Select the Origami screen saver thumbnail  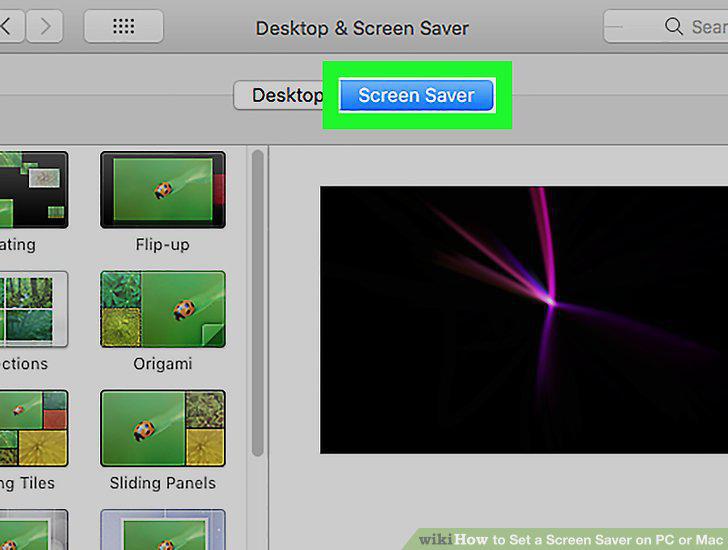tap(163, 309)
